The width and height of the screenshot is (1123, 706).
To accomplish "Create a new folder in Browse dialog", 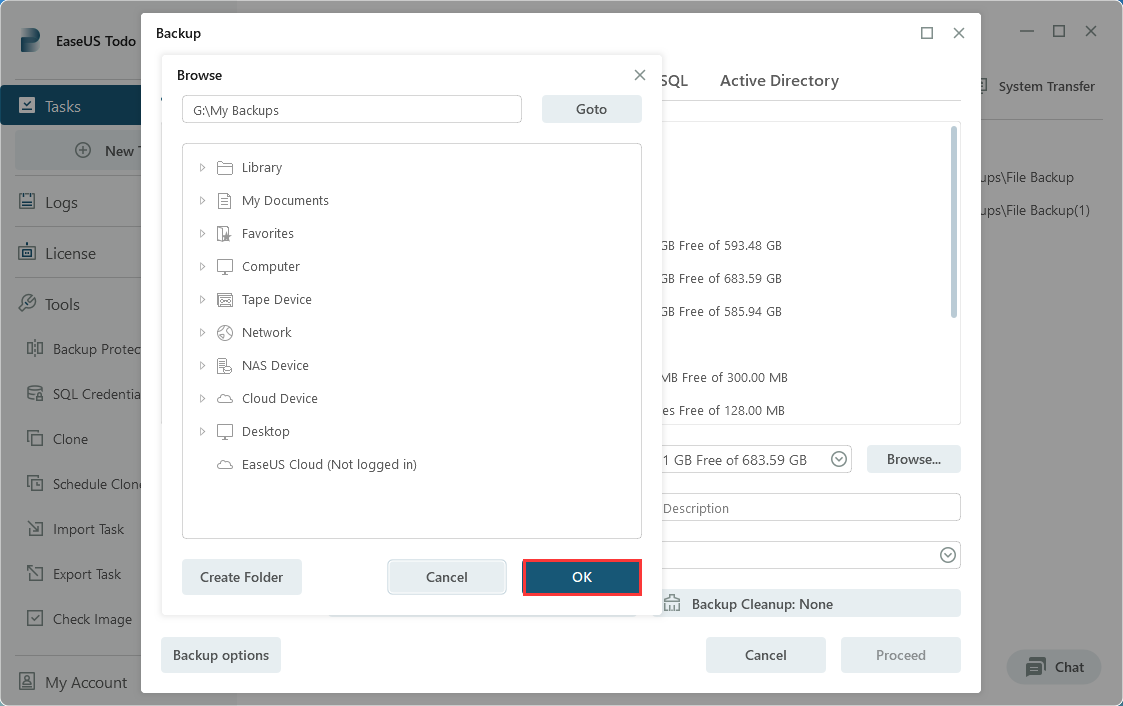I will click(x=241, y=577).
